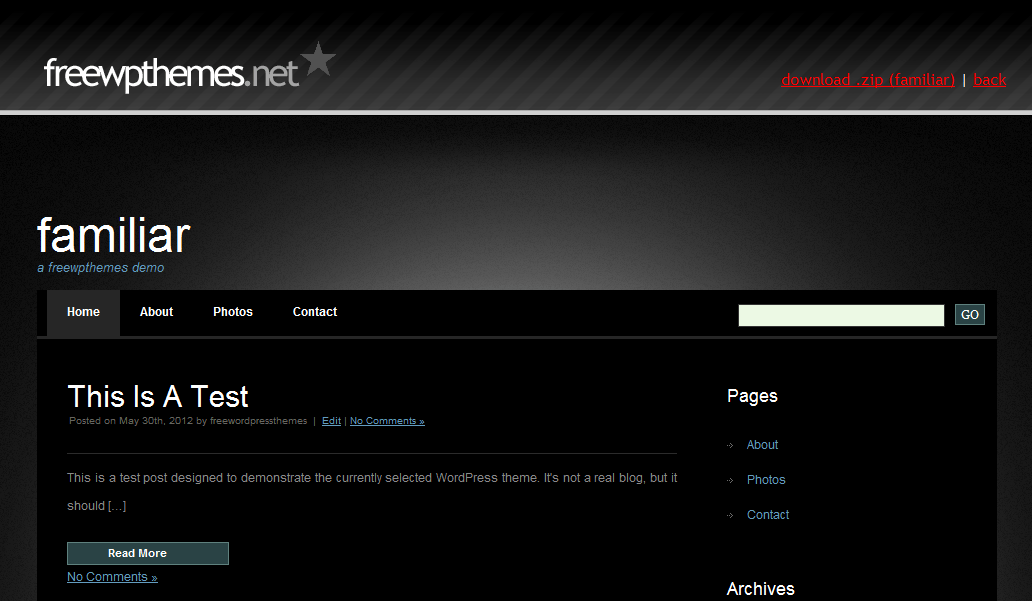Click inside the search input field
1032x601 pixels.
tap(840, 315)
